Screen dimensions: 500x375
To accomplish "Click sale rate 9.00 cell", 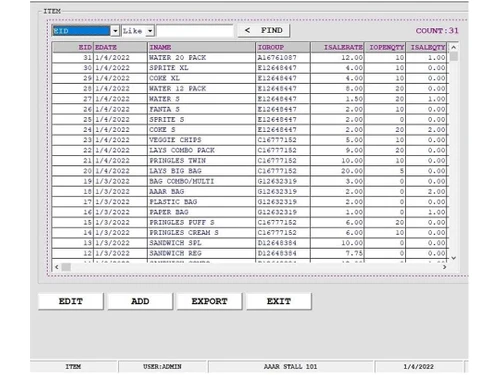I will click(x=337, y=150).
